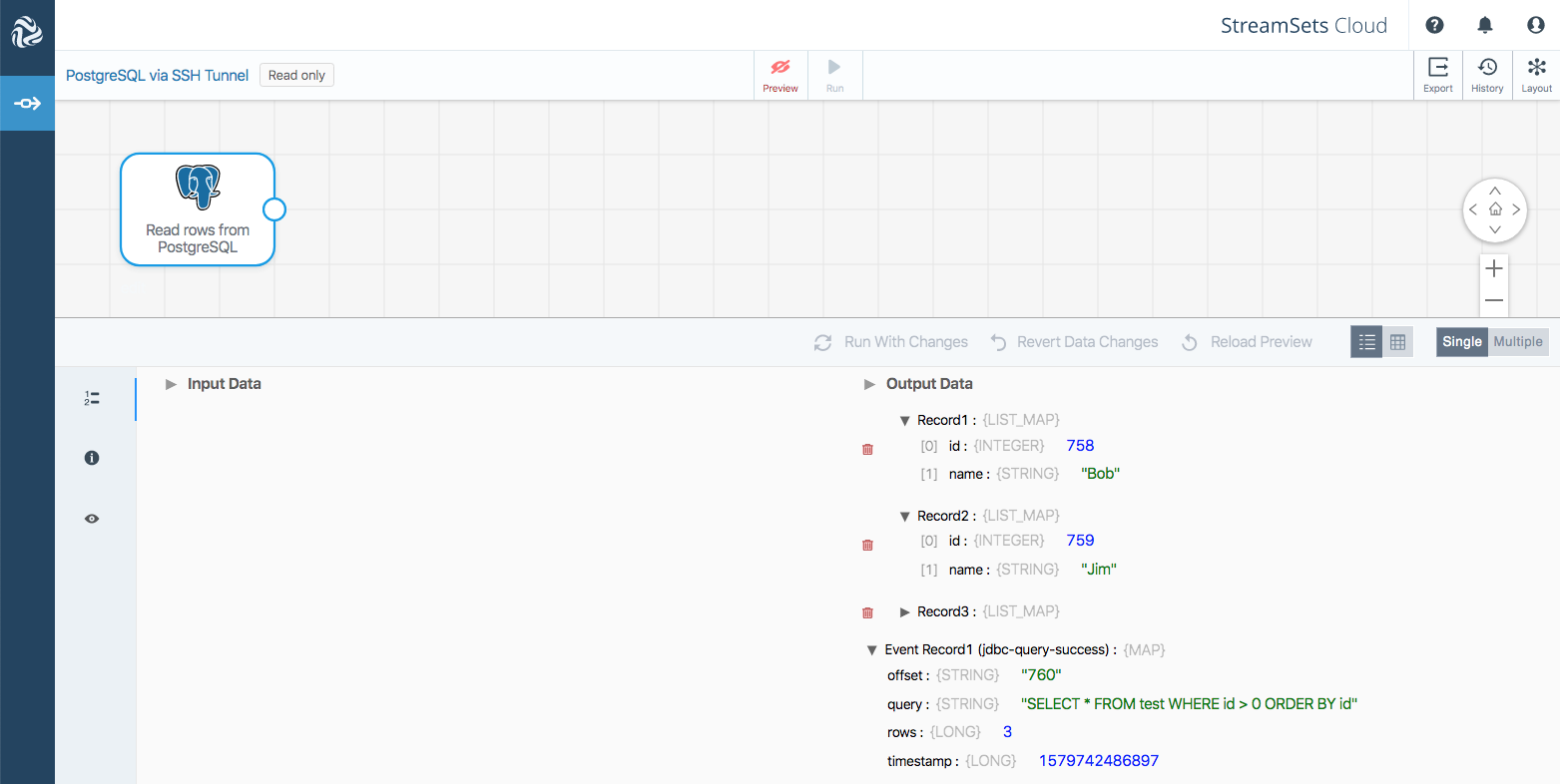The width and height of the screenshot is (1560, 784).
Task: Stop preview using the Preview icon
Action: [780, 75]
